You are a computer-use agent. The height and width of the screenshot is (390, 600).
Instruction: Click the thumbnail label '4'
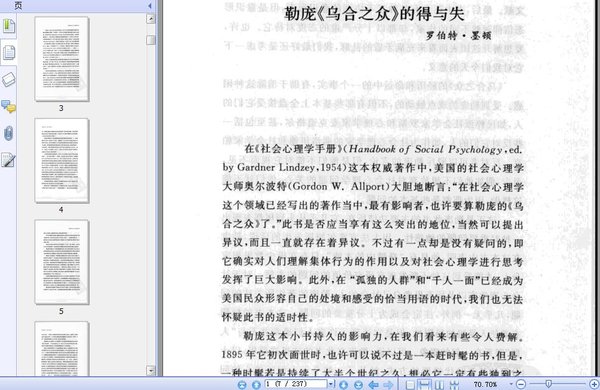point(61,210)
